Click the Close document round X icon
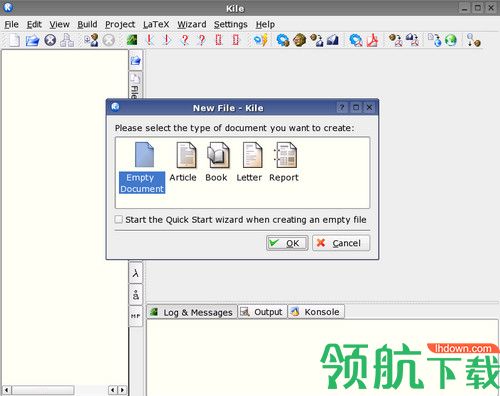 50,40
